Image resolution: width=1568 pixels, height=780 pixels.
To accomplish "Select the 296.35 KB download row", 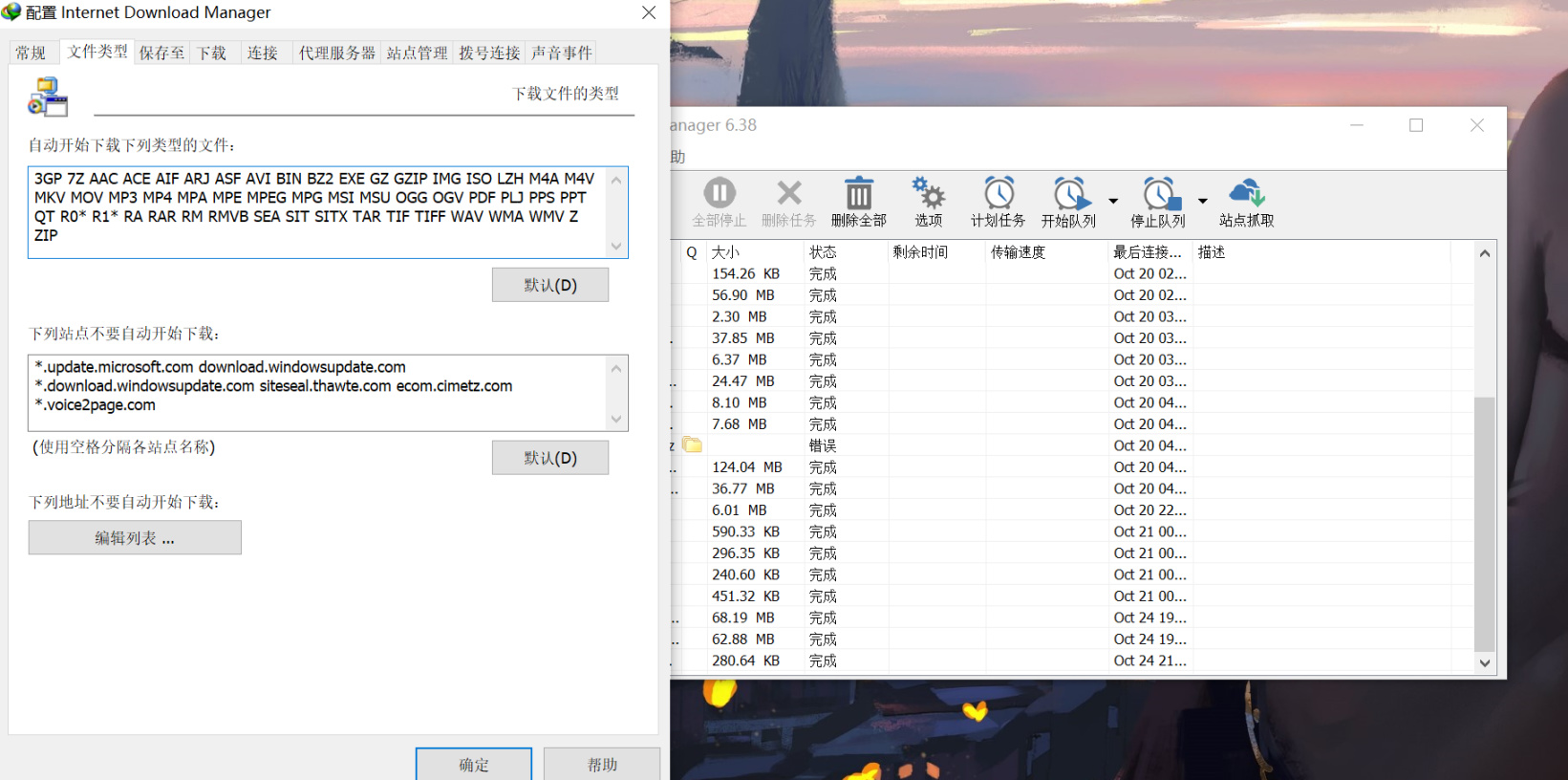I will pos(1072,553).
